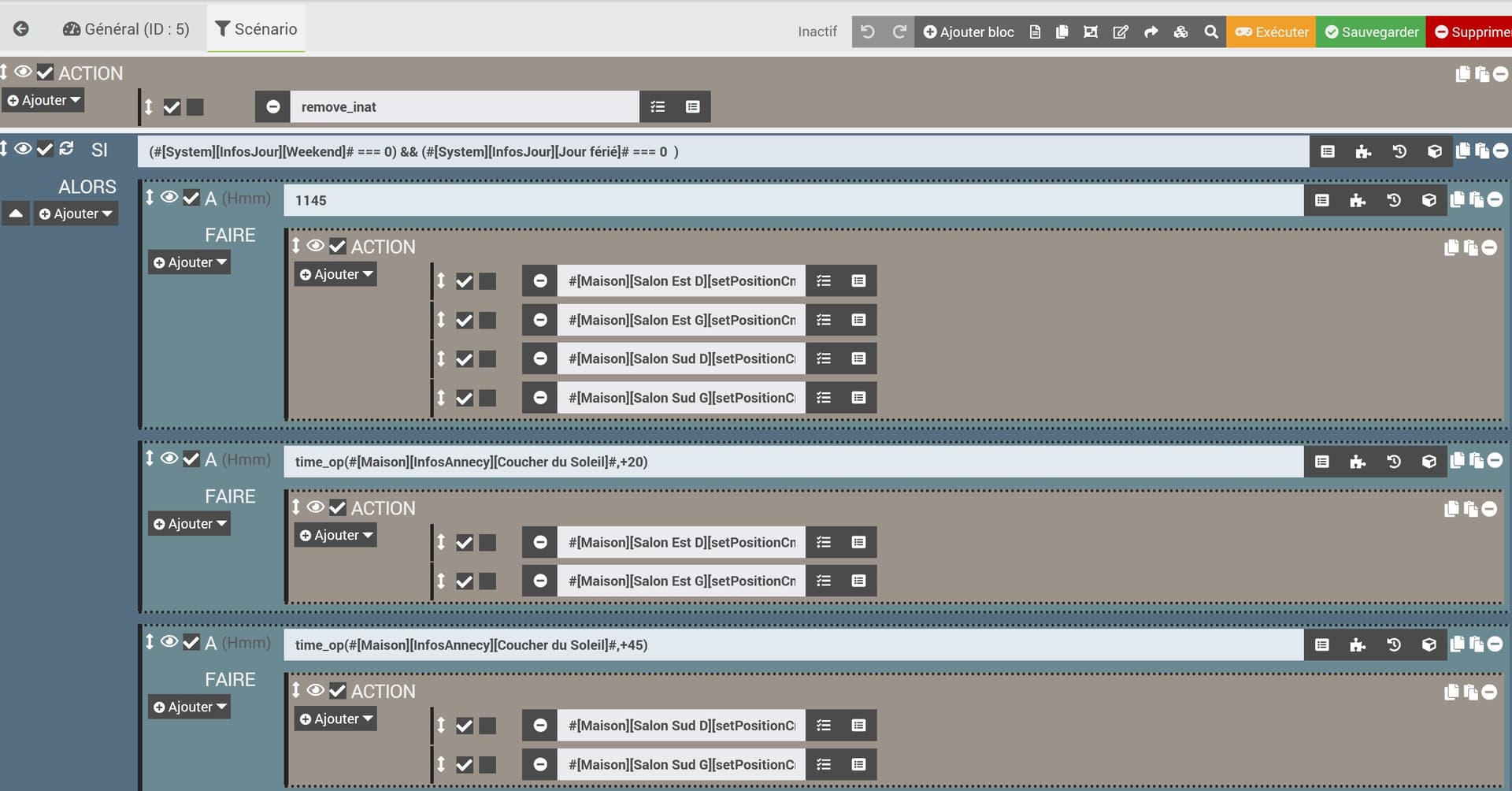
Task: Copy the top ACTION block
Action: tap(1463, 73)
